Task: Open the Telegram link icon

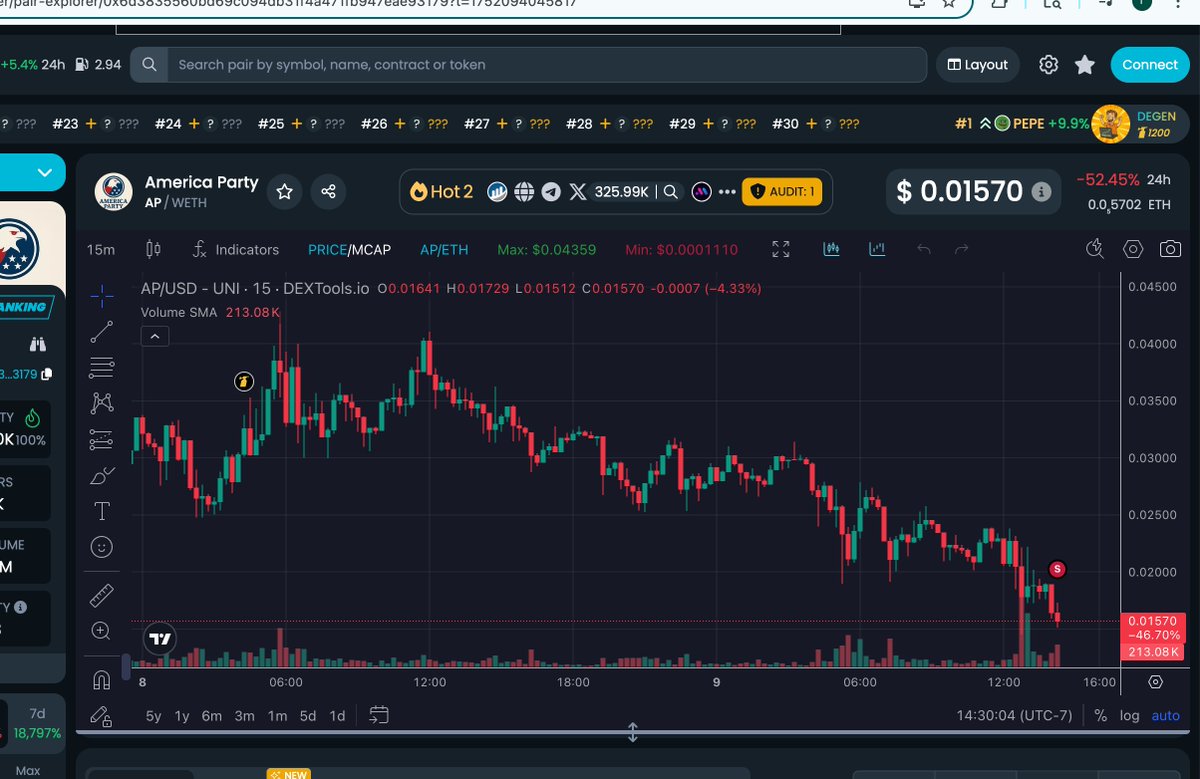Action: [x=551, y=191]
